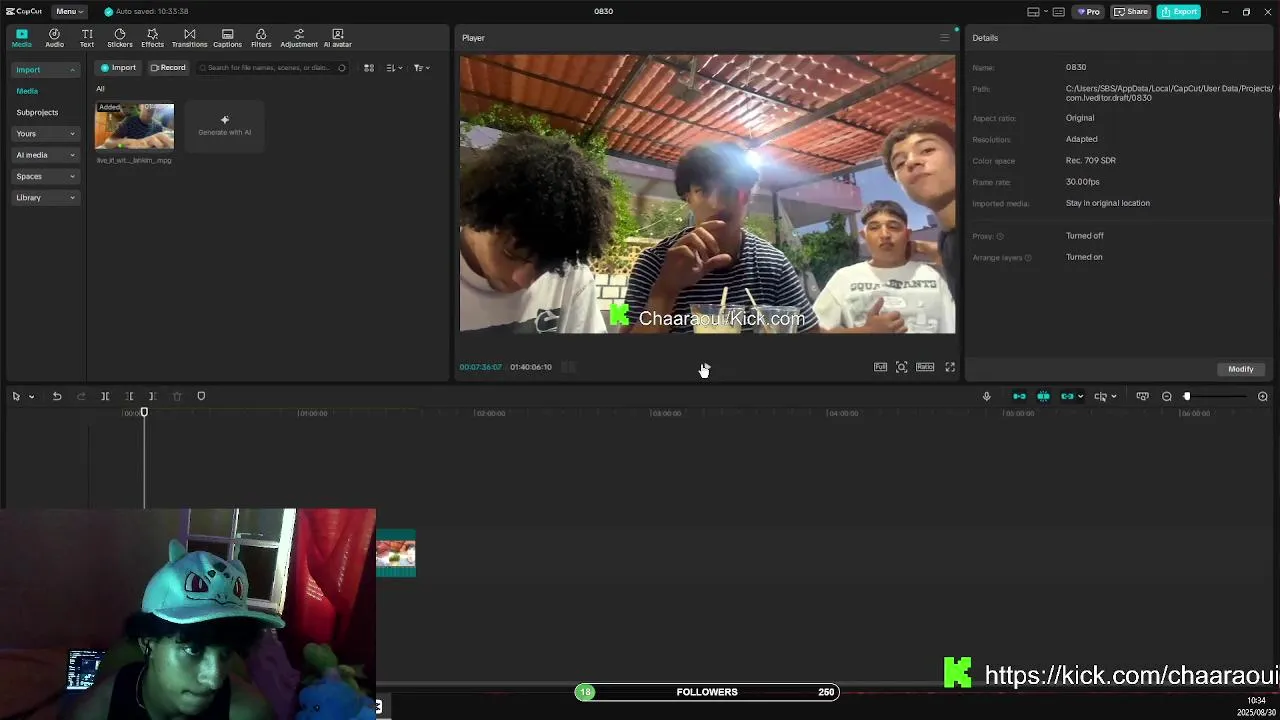Delete left of playhead
This screenshot has height=720, width=1280.
tap(129, 397)
